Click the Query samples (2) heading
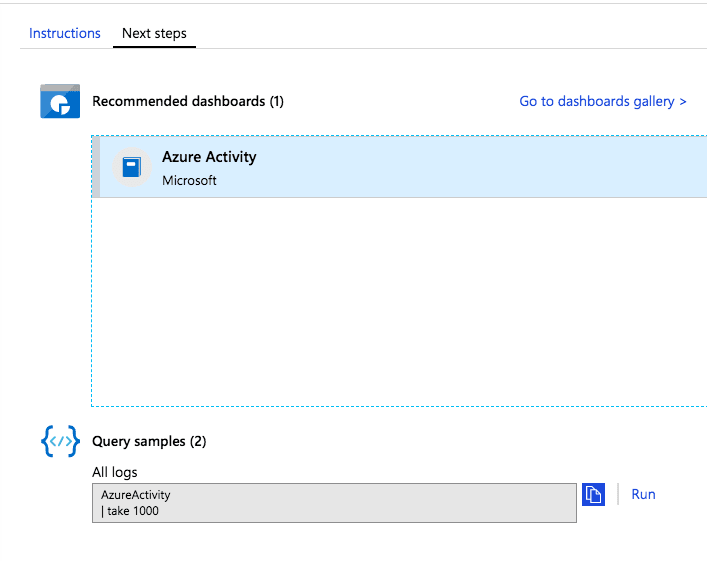707x561 pixels. point(149,441)
